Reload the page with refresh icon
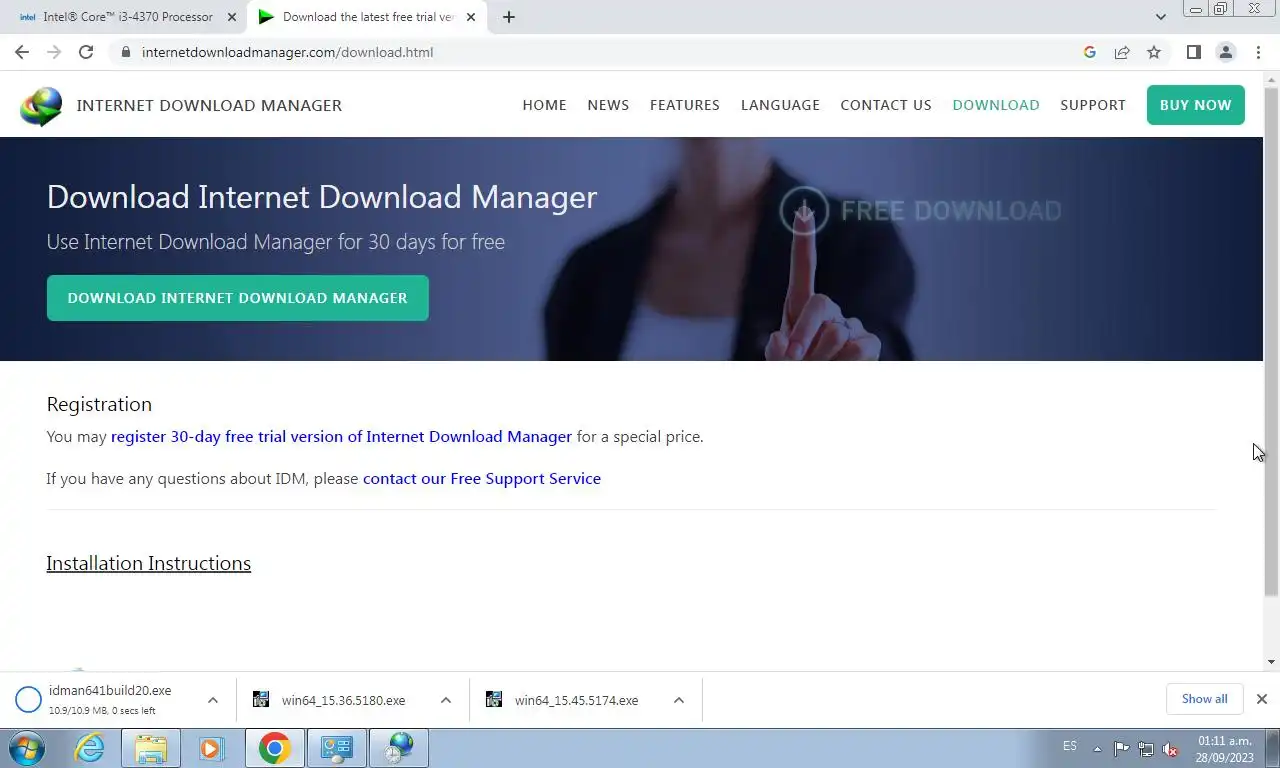The image size is (1280, 768). pyautogui.click(x=86, y=52)
